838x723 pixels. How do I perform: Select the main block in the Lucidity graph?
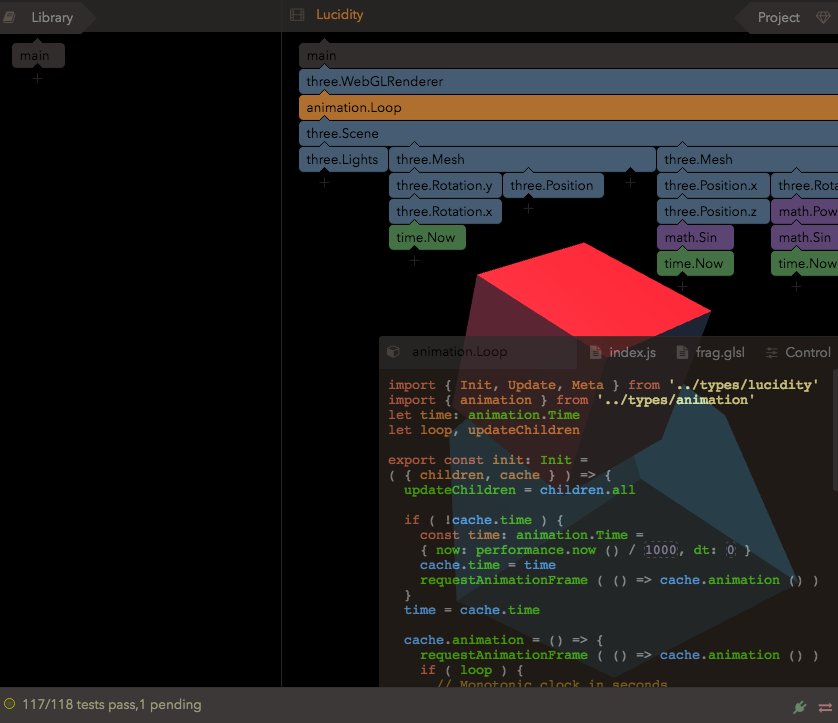(568, 56)
